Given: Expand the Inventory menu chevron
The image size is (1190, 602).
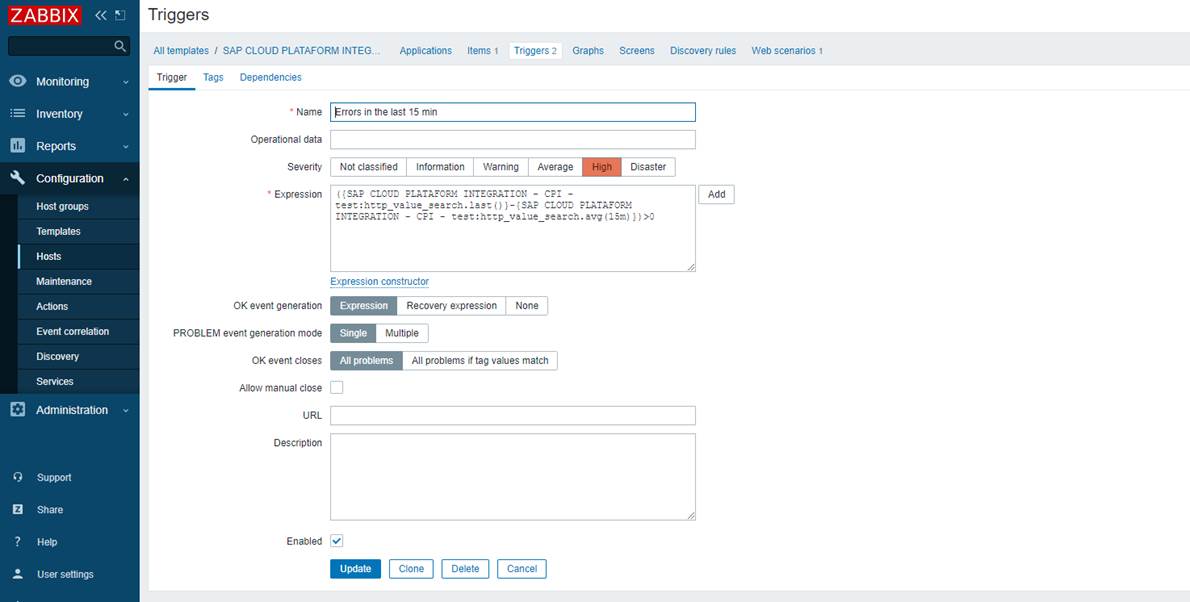Looking at the screenshot, I should pyautogui.click(x=126, y=115).
